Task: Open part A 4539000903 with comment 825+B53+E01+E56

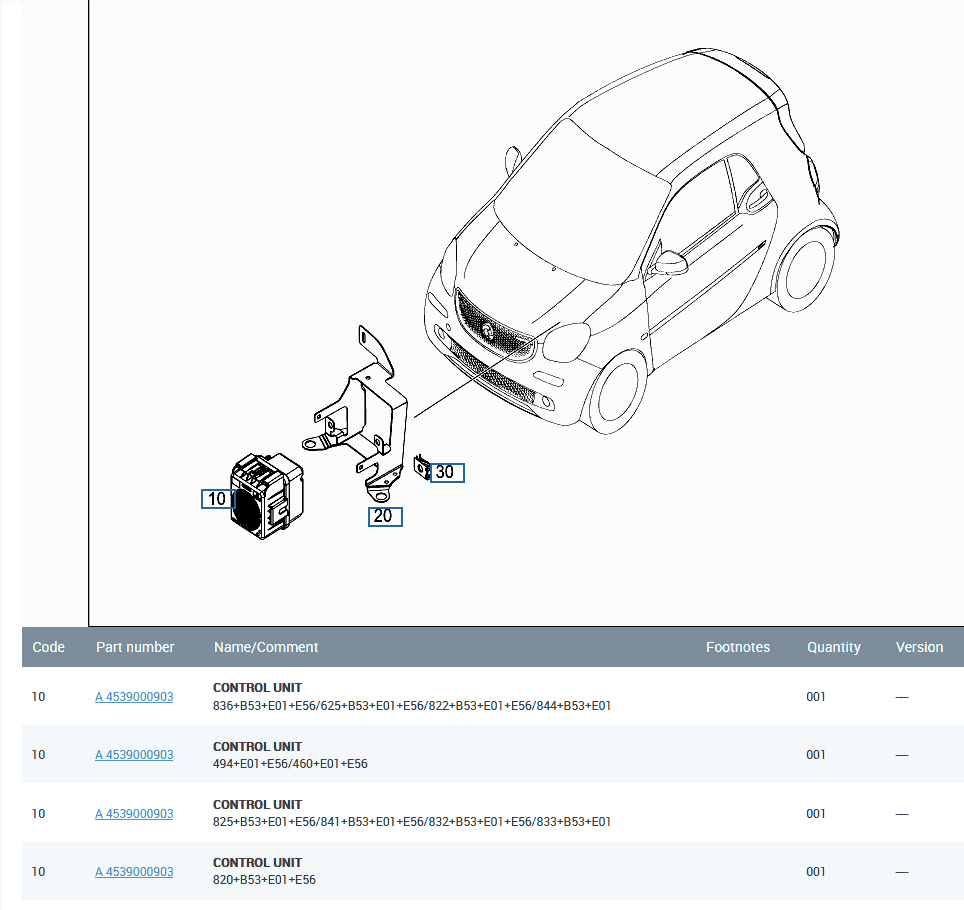Action: pos(134,813)
